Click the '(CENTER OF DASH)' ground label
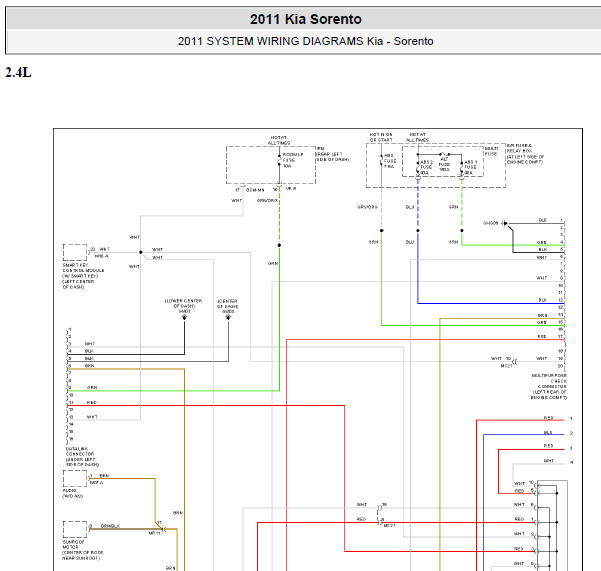Image resolution: width=601 pixels, height=571 pixels. coord(227,304)
